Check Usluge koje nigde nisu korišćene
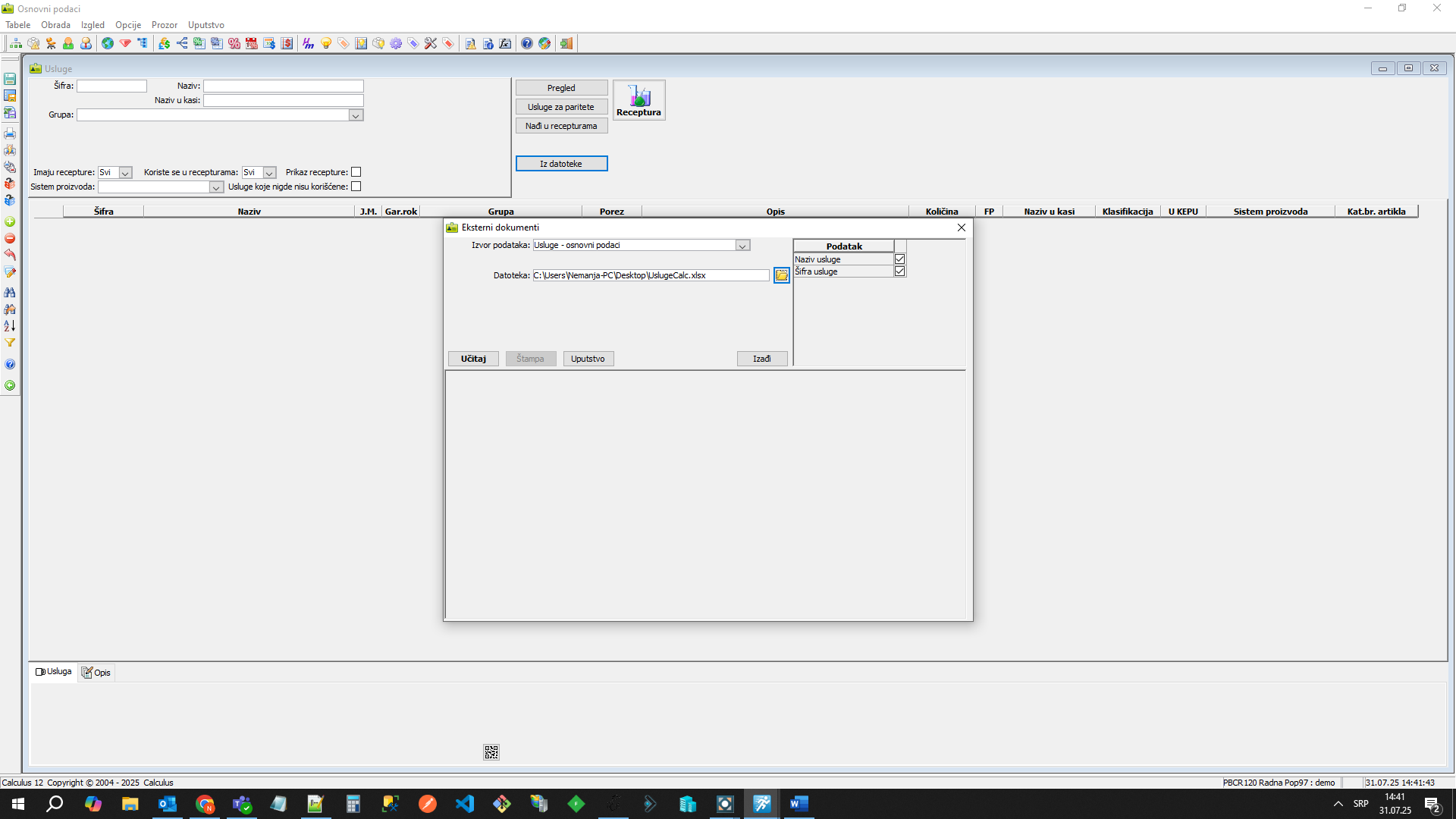The width and height of the screenshot is (1456, 819). (356, 187)
